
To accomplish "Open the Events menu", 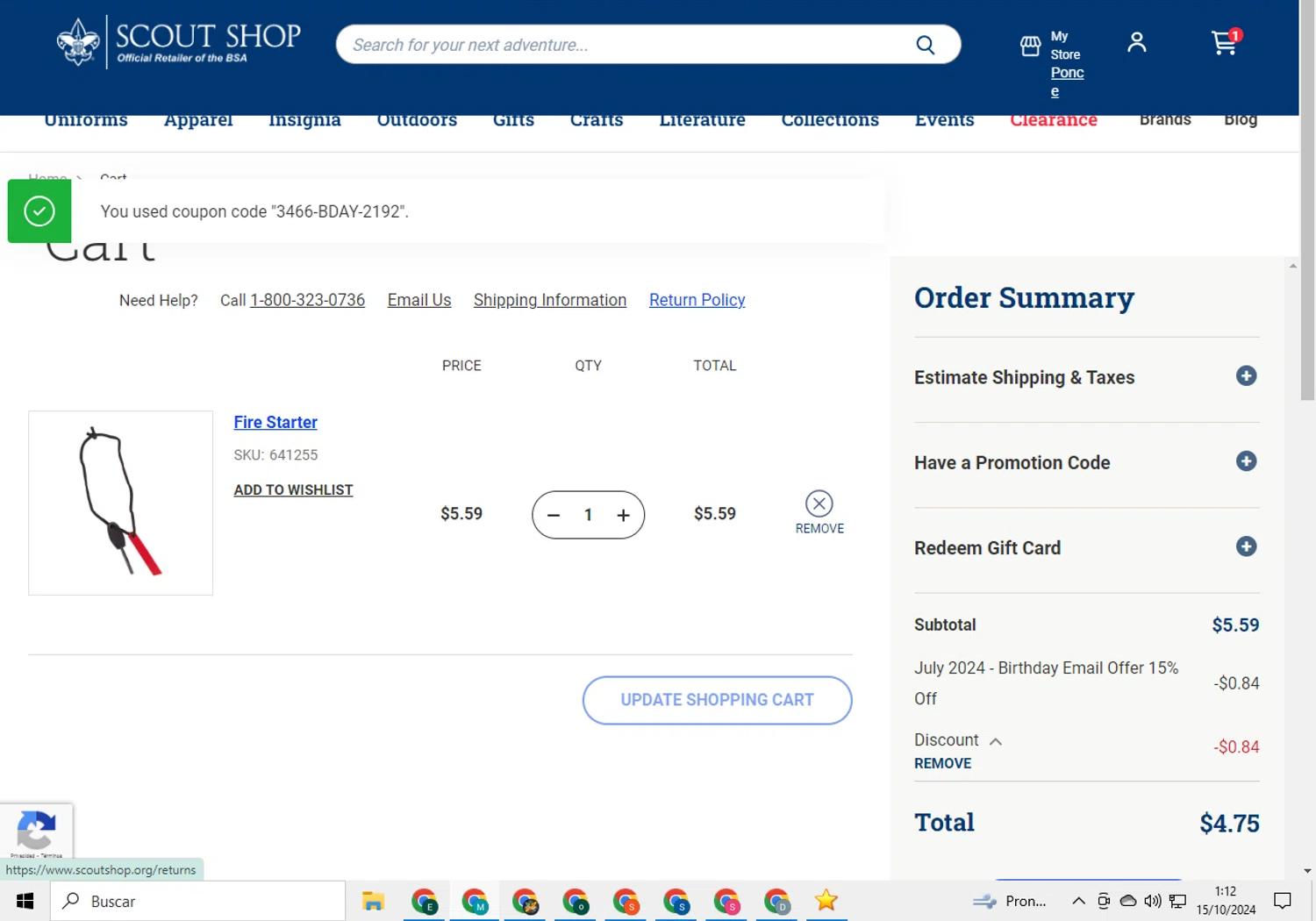I will click(x=944, y=120).
